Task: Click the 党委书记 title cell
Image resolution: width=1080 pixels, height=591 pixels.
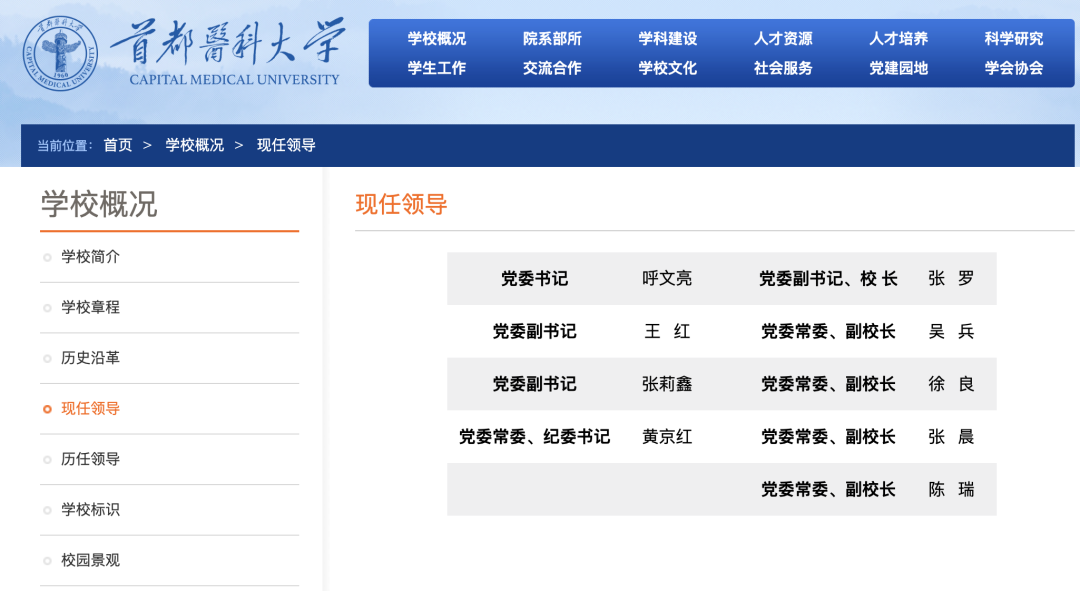Action: point(534,278)
